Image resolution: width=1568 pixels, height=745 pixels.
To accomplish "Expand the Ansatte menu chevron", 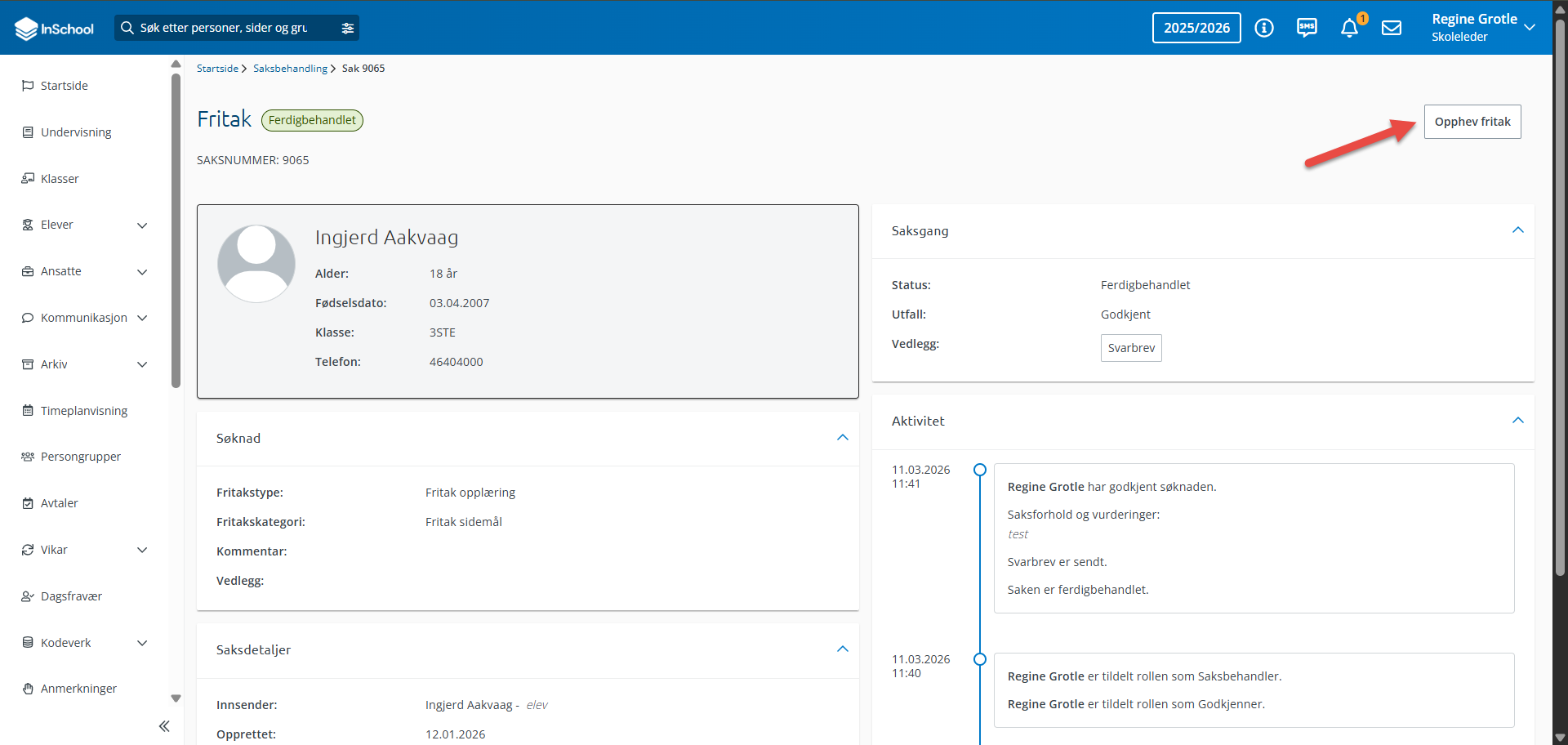I will coord(142,272).
